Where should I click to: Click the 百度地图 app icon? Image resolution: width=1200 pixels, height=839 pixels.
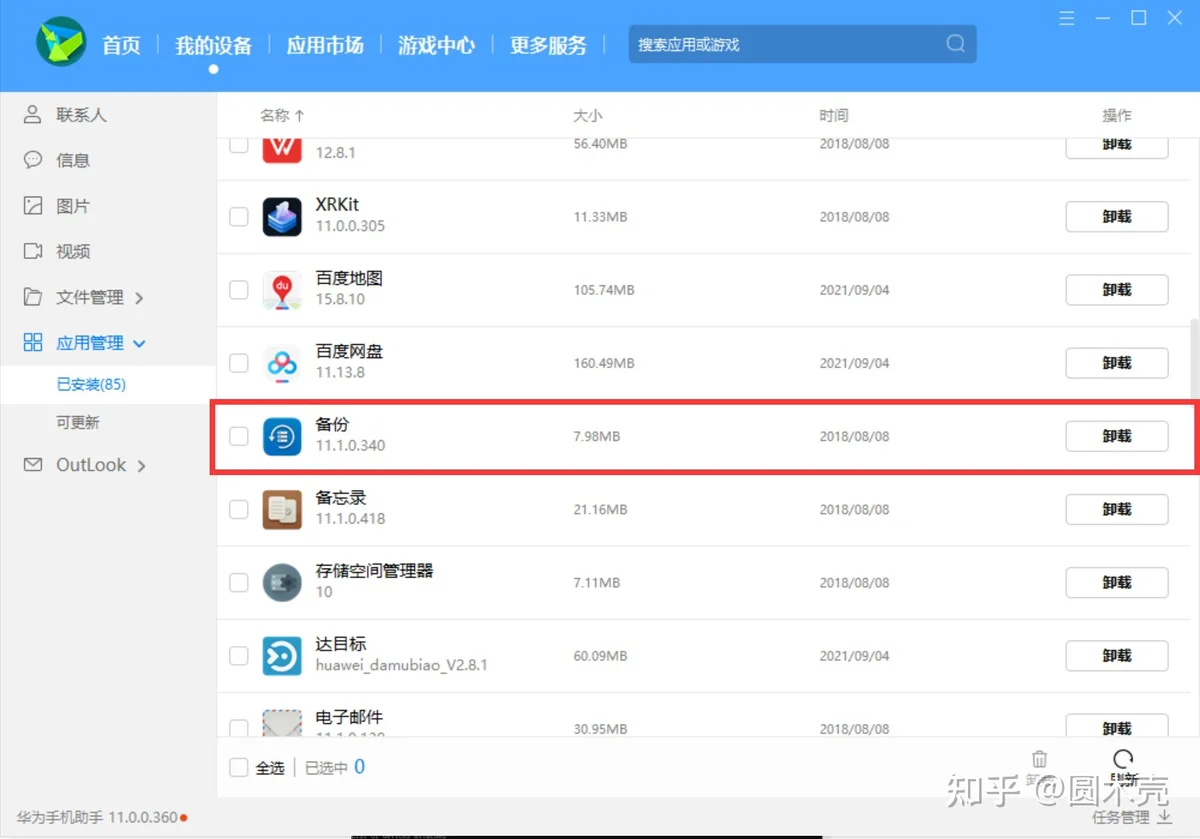coord(282,290)
